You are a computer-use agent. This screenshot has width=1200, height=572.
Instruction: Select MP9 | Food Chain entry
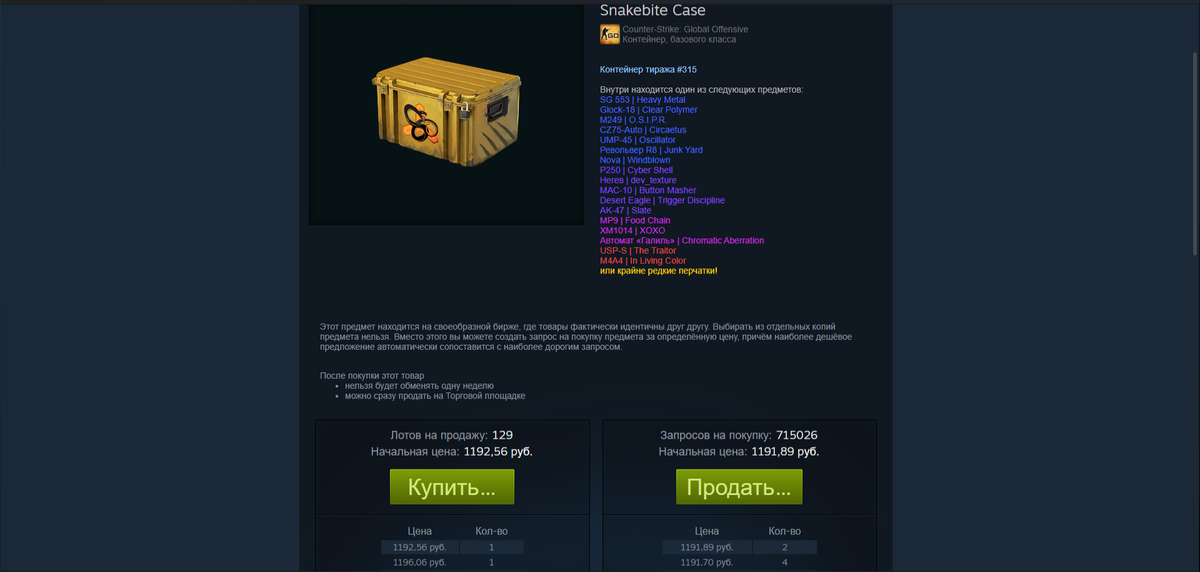click(x=635, y=220)
